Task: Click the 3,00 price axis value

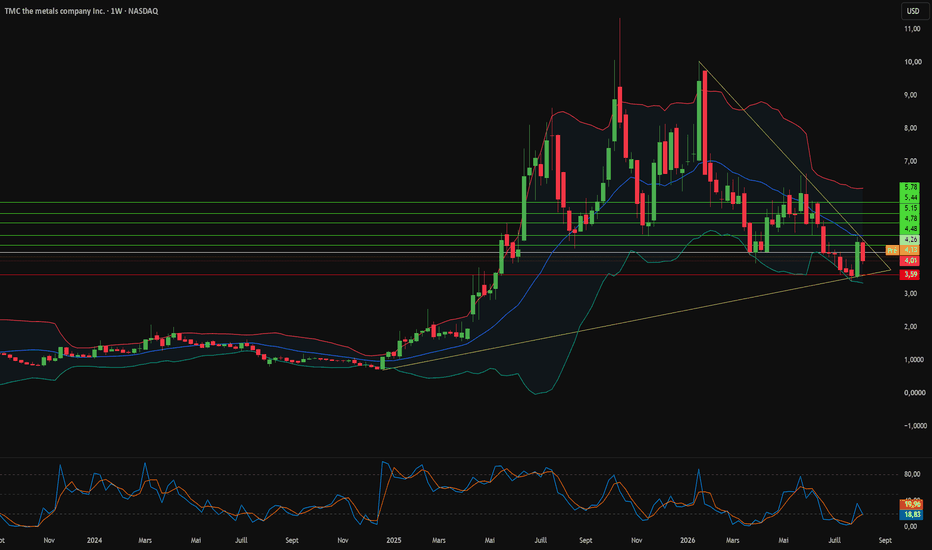Action: [911, 294]
